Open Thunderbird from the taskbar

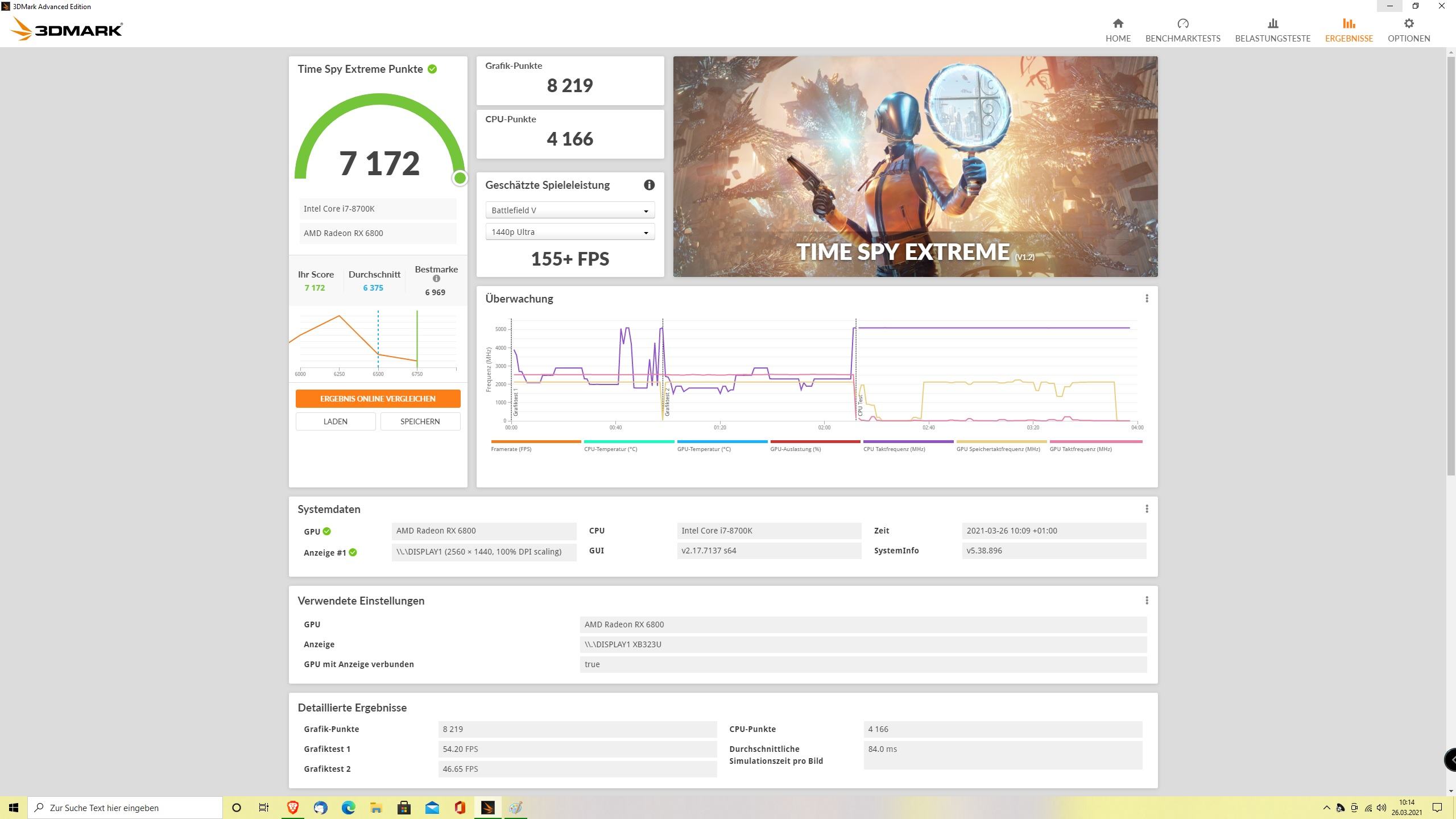pyautogui.click(x=320, y=808)
